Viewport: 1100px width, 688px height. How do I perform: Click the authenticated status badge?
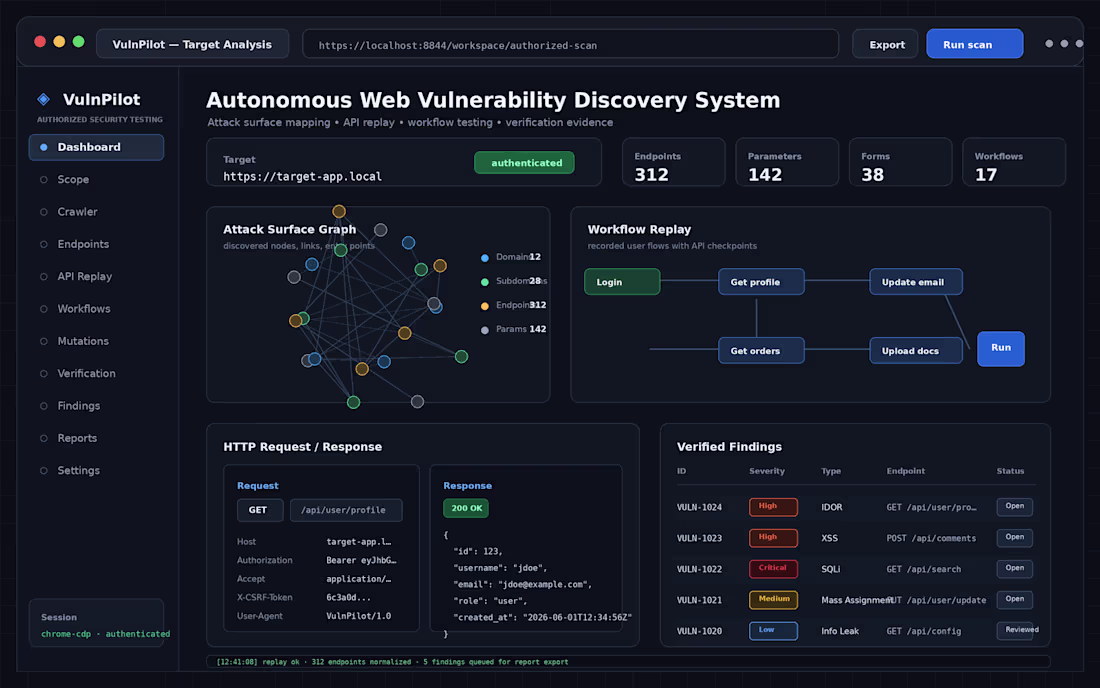tap(524, 163)
